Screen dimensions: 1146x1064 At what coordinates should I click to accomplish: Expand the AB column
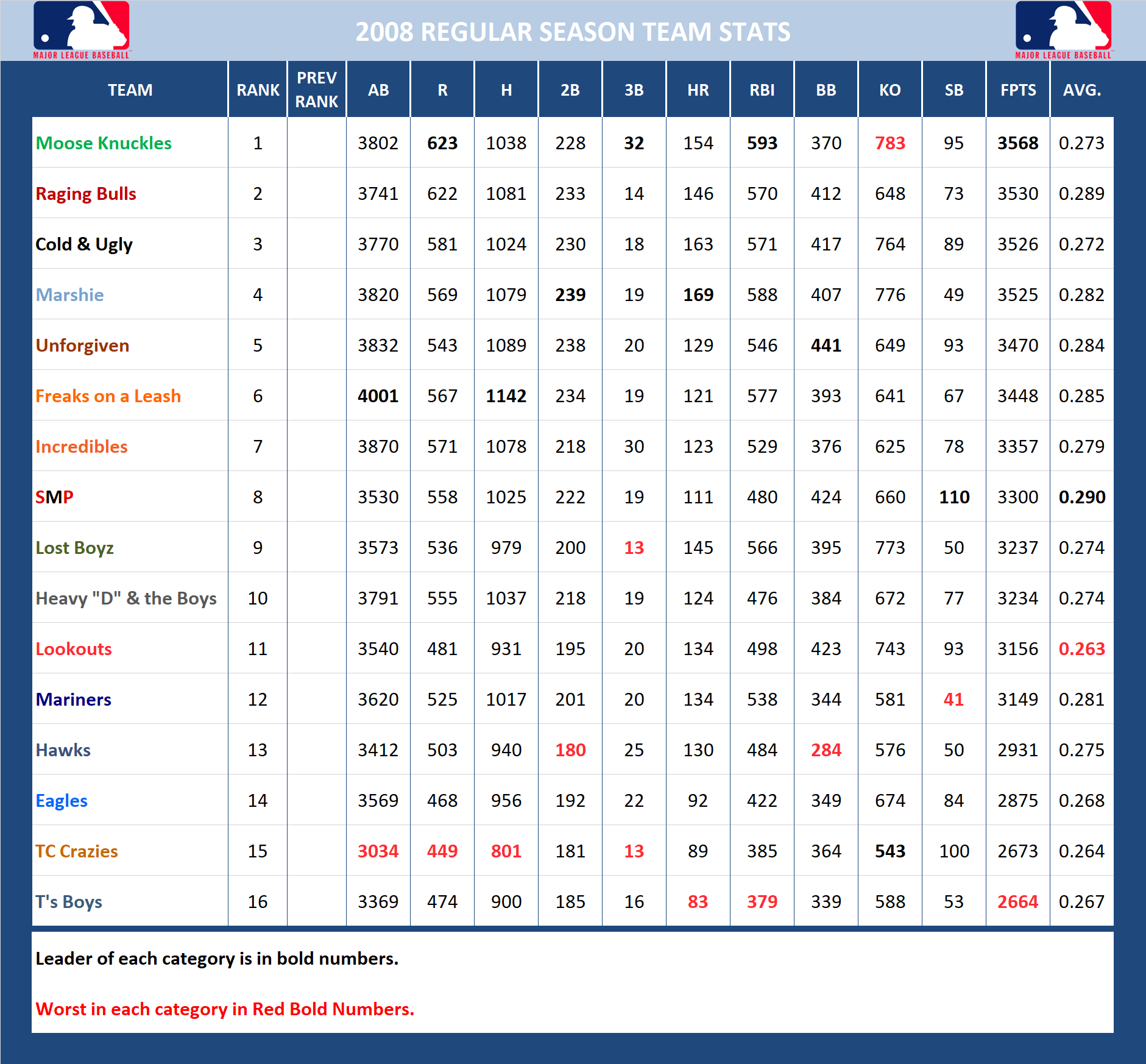[378, 90]
